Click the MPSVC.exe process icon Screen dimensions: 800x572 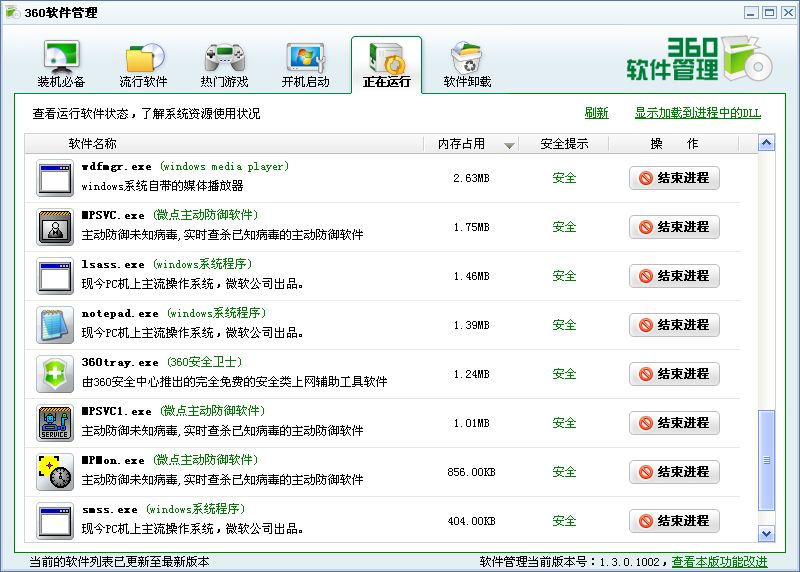tap(55, 227)
